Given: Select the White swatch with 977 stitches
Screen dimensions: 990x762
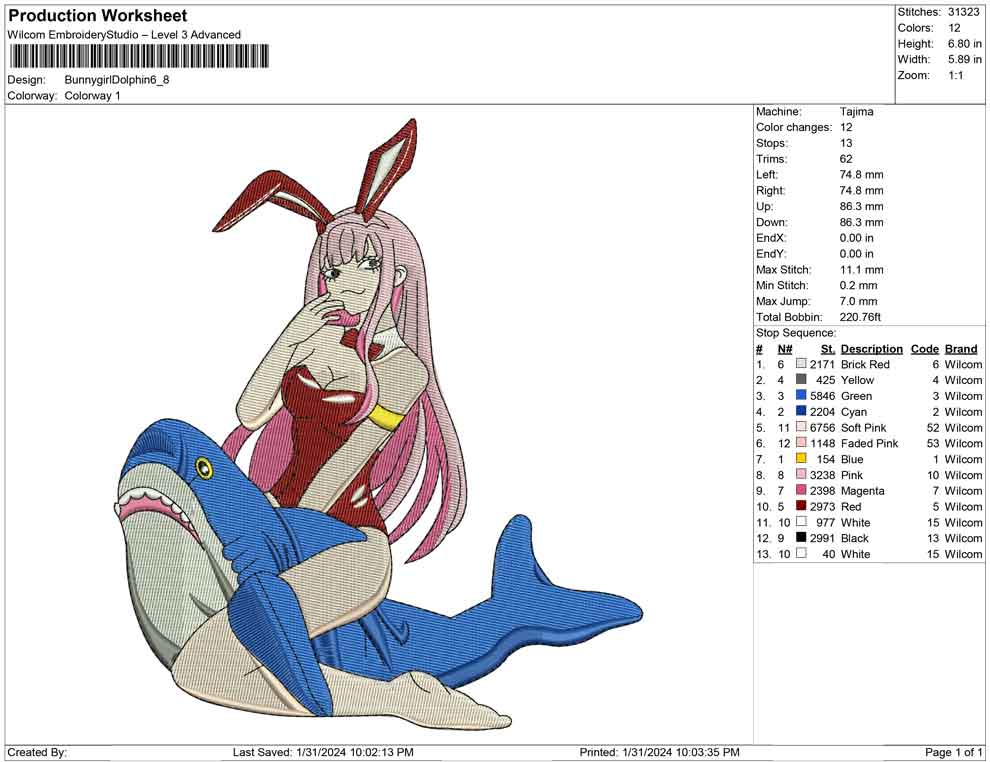Looking at the screenshot, I should pos(801,521).
